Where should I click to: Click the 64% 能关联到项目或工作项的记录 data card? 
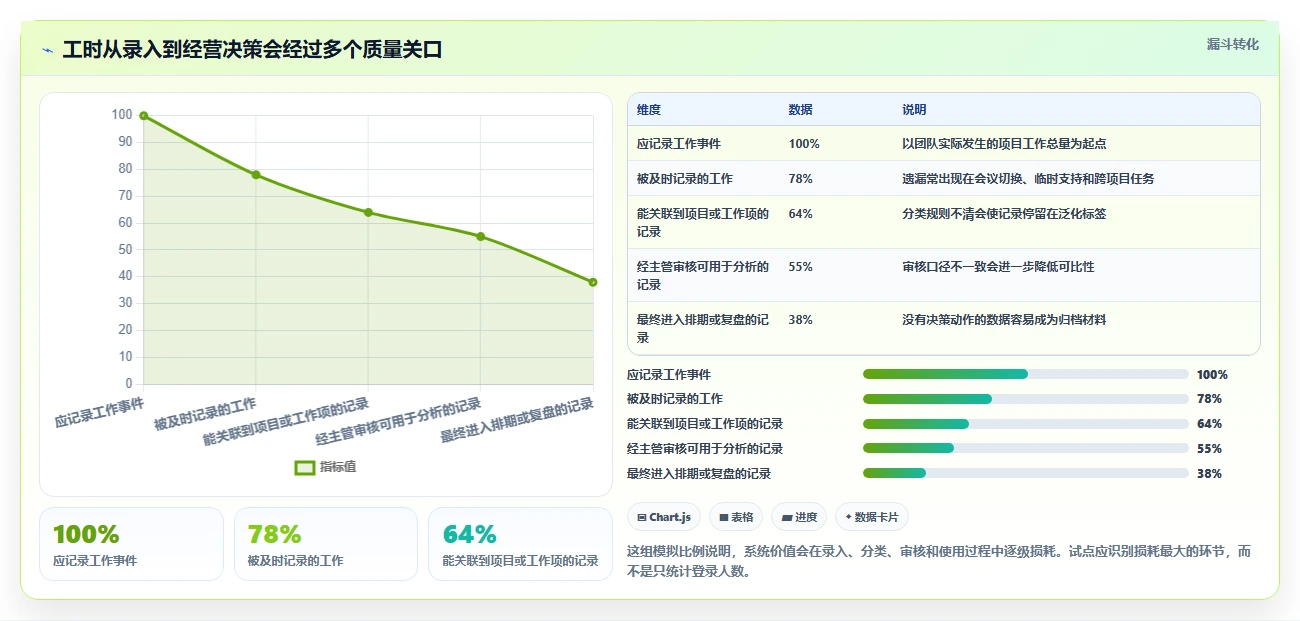(520, 544)
